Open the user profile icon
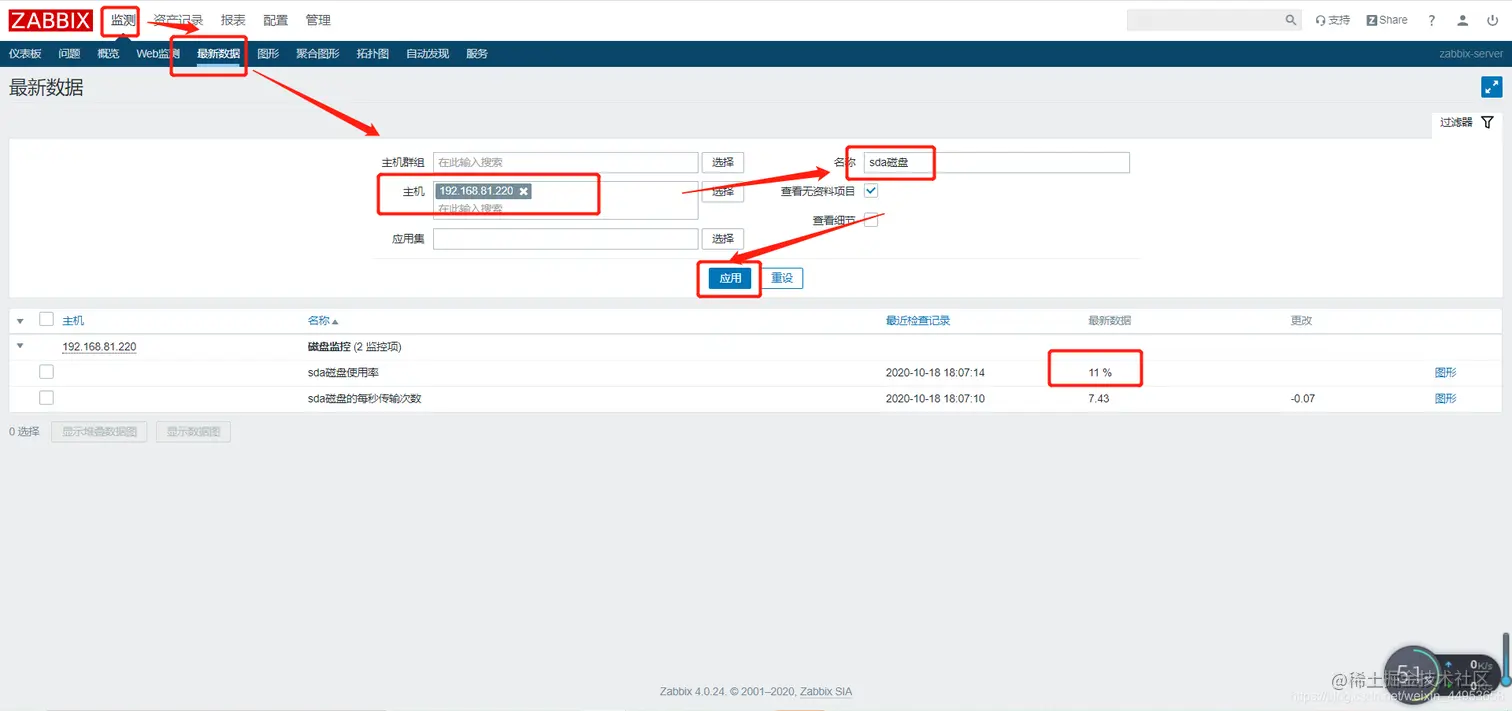The image size is (1512, 711). coord(1463,20)
